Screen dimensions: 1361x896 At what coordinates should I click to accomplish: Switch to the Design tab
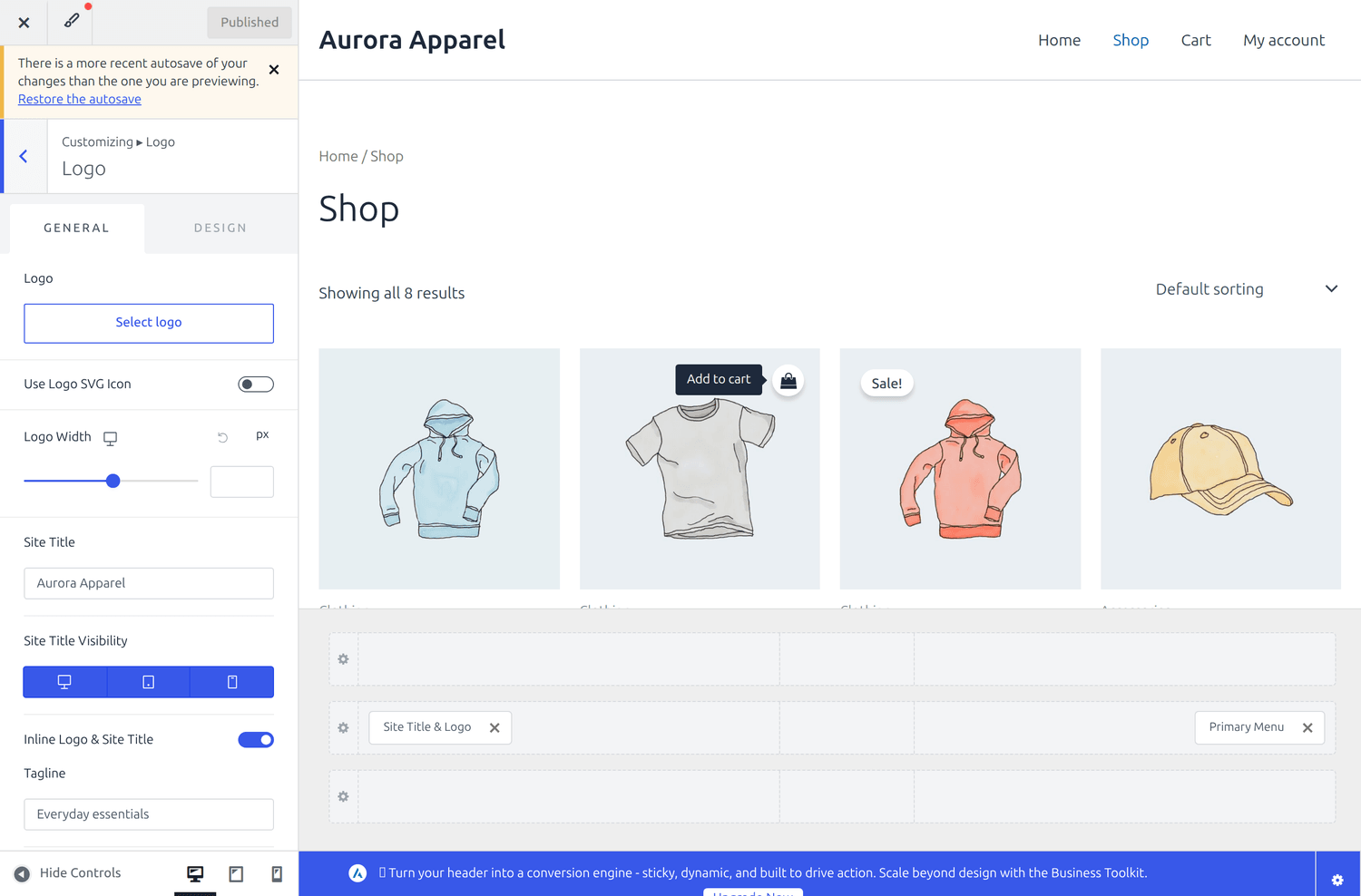pyautogui.click(x=220, y=229)
